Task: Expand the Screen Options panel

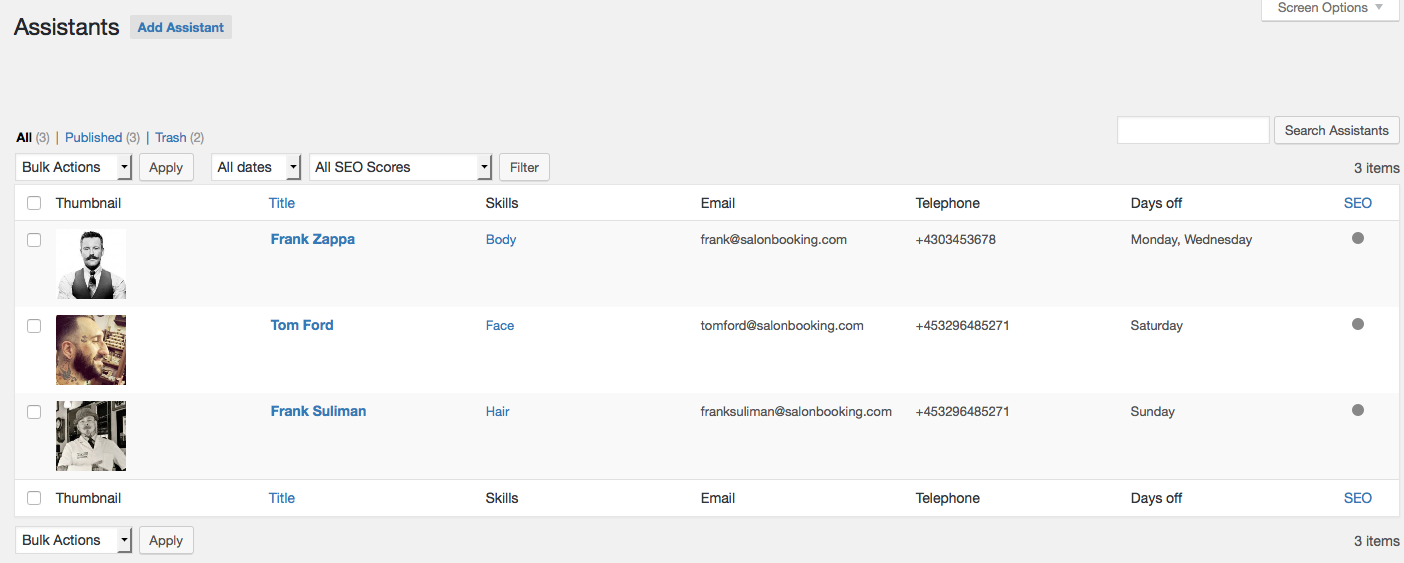Action: point(1330,8)
